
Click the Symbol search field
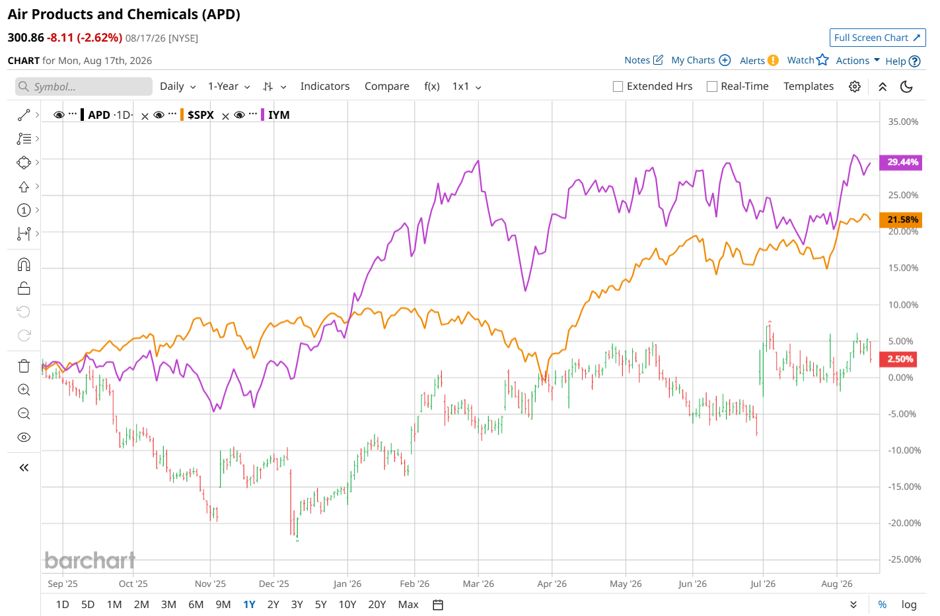[x=84, y=86]
